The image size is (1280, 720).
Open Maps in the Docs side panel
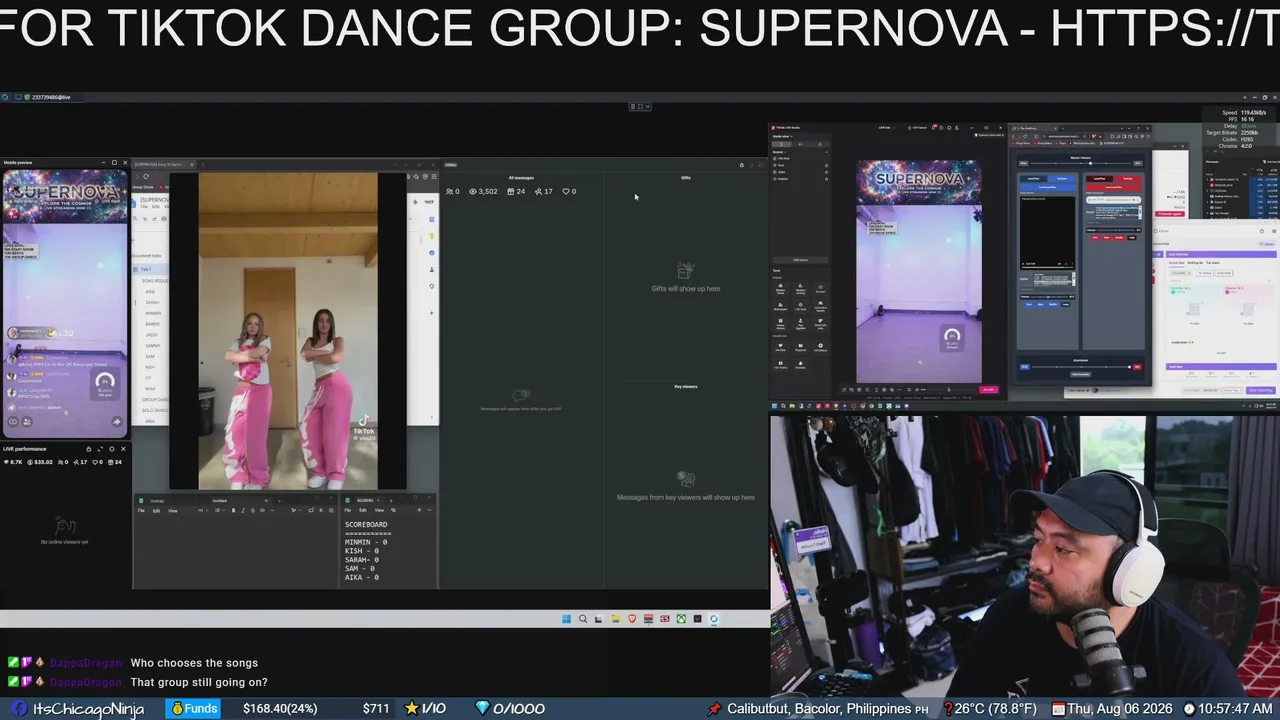(x=432, y=286)
